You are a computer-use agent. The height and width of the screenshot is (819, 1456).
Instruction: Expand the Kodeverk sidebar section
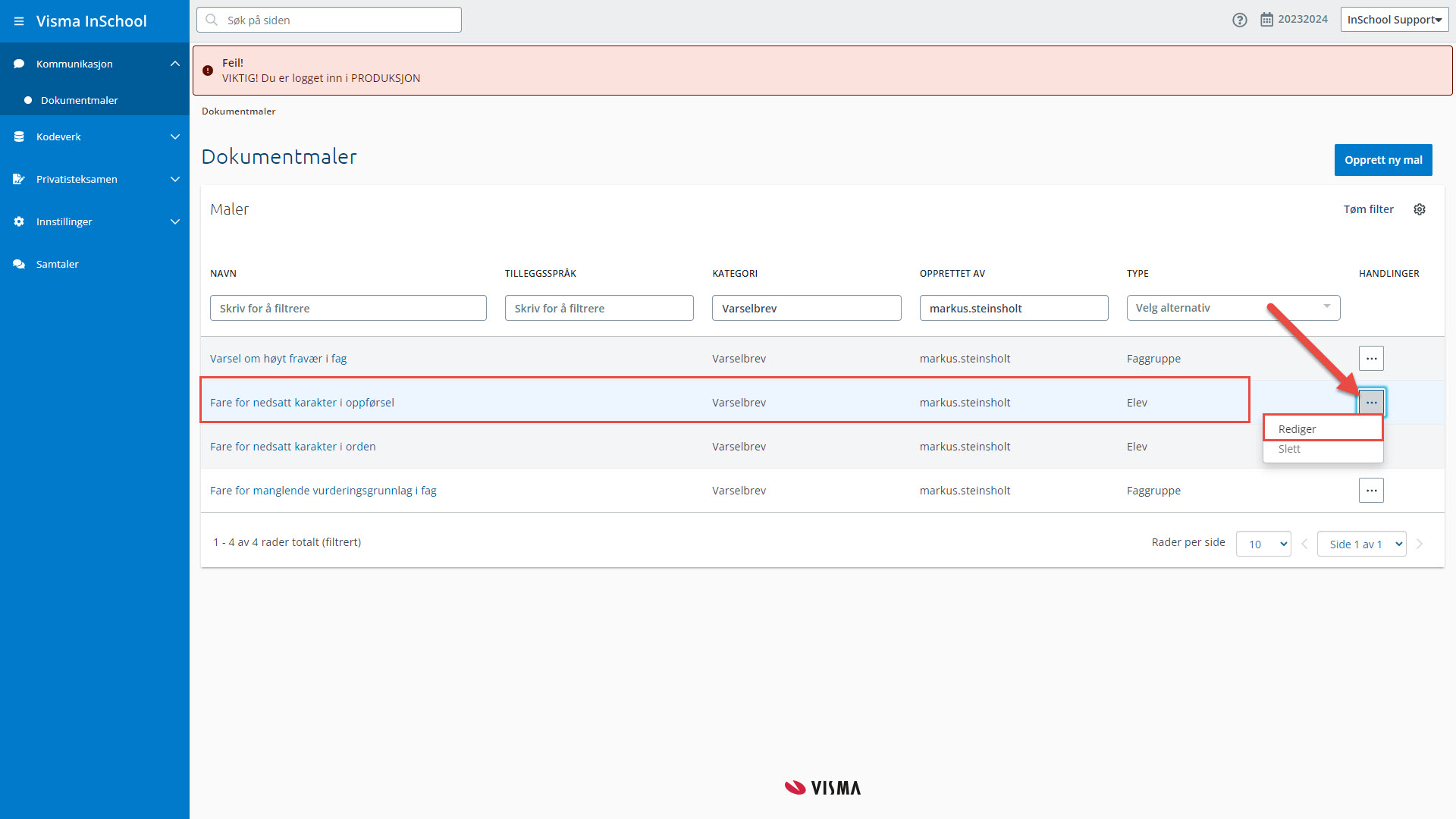[175, 137]
